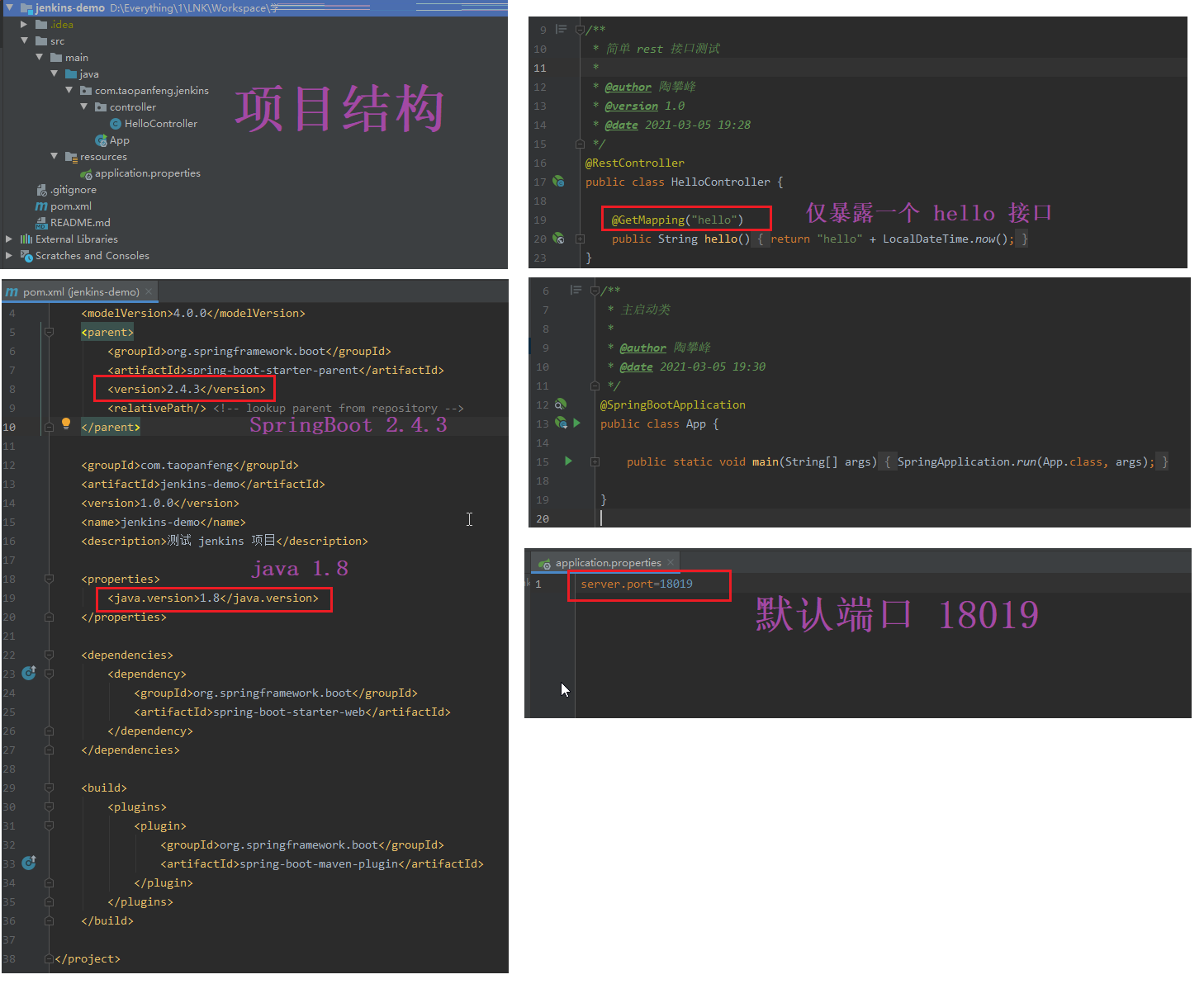Click the Spring bean gutter icon beside HelloController class
This screenshot has height=984, width=1204.
tap(558, 182)
